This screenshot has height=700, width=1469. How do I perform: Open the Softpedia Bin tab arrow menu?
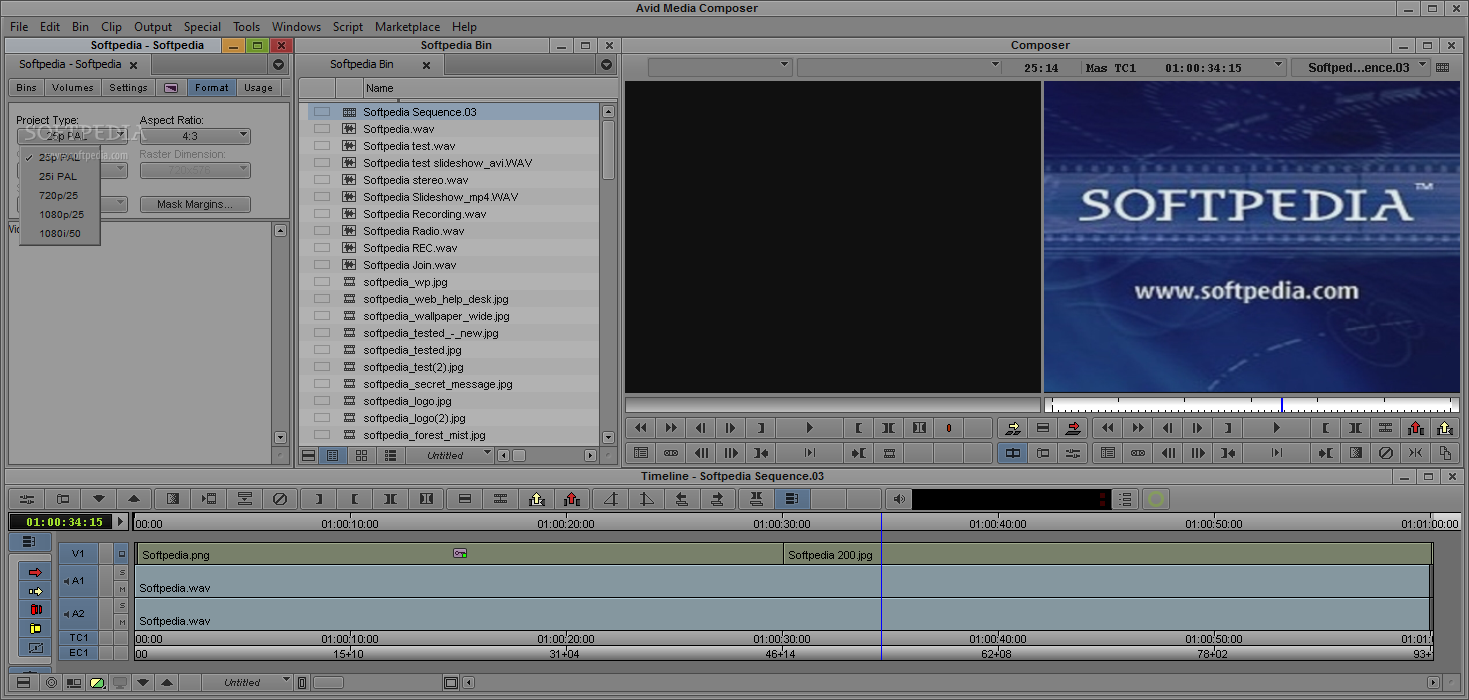point(607,64)
